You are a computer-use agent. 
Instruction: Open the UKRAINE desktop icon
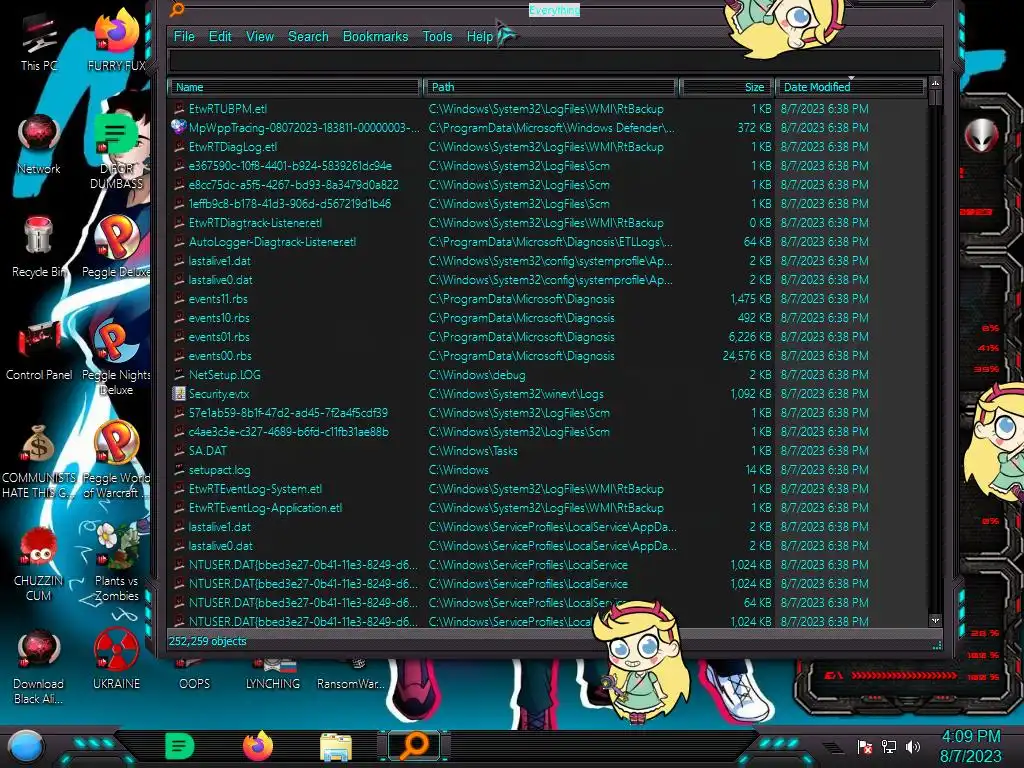pos(116,660)
